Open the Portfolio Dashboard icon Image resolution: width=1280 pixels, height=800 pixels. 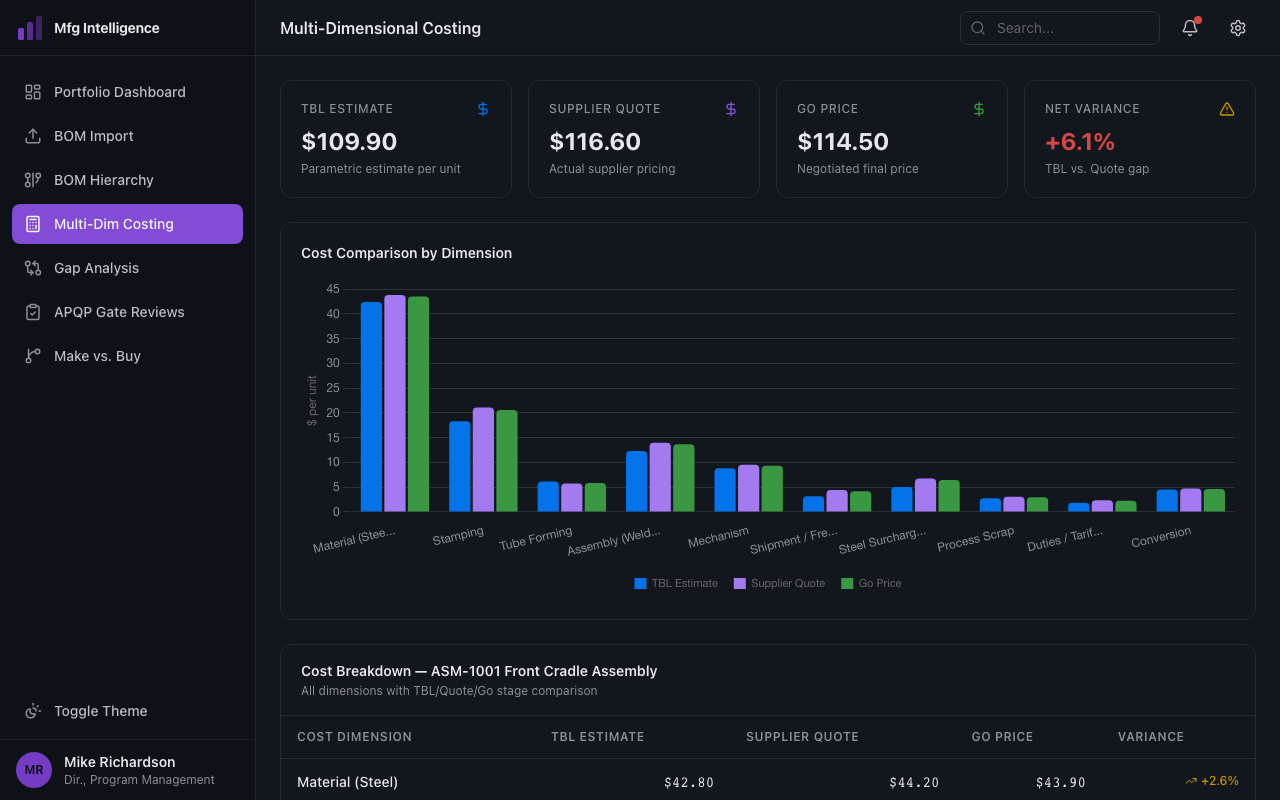coord(32,91)
